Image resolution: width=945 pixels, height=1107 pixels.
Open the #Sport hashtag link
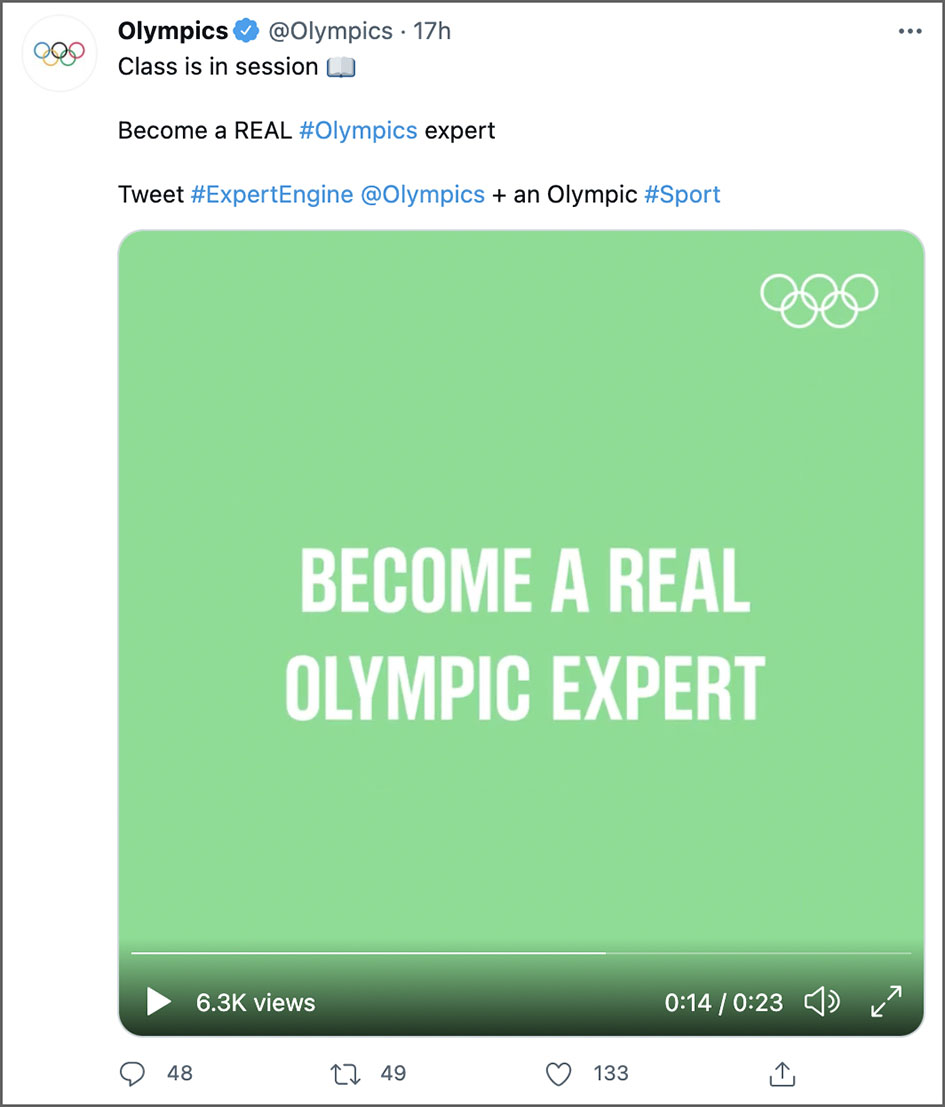tap(682, 194)
